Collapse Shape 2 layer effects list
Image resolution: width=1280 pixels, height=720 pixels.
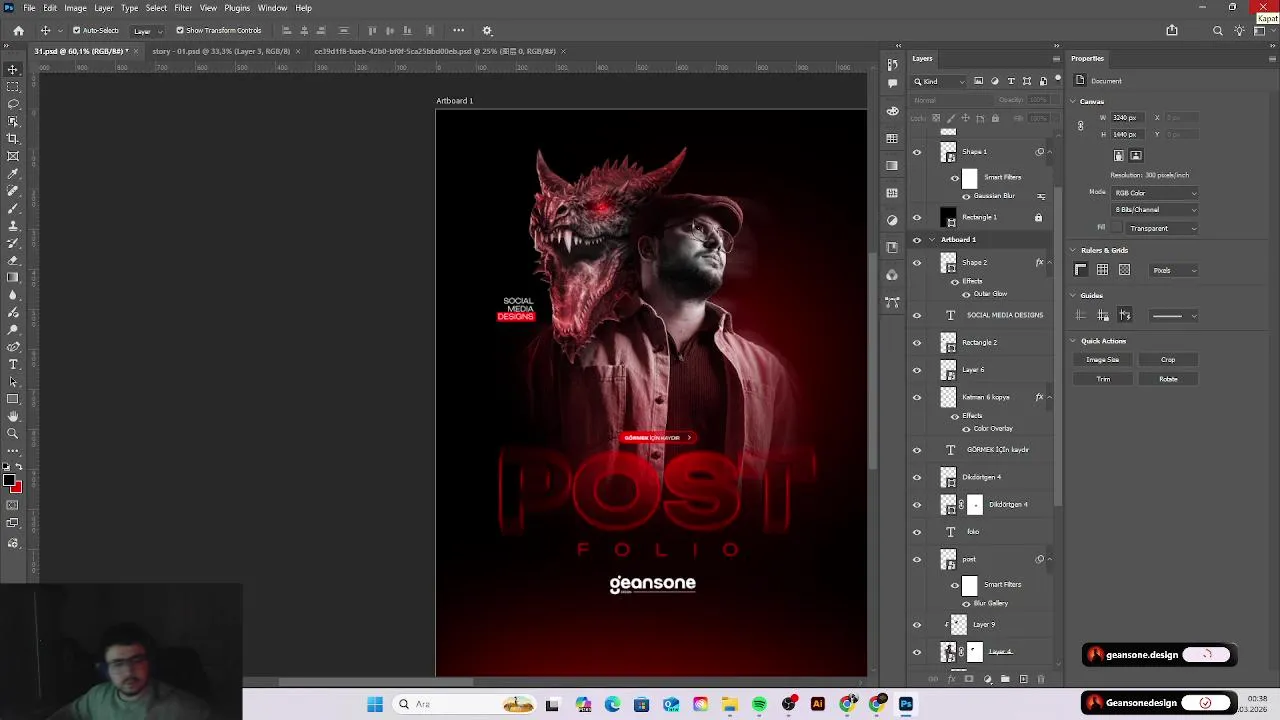1049,262
